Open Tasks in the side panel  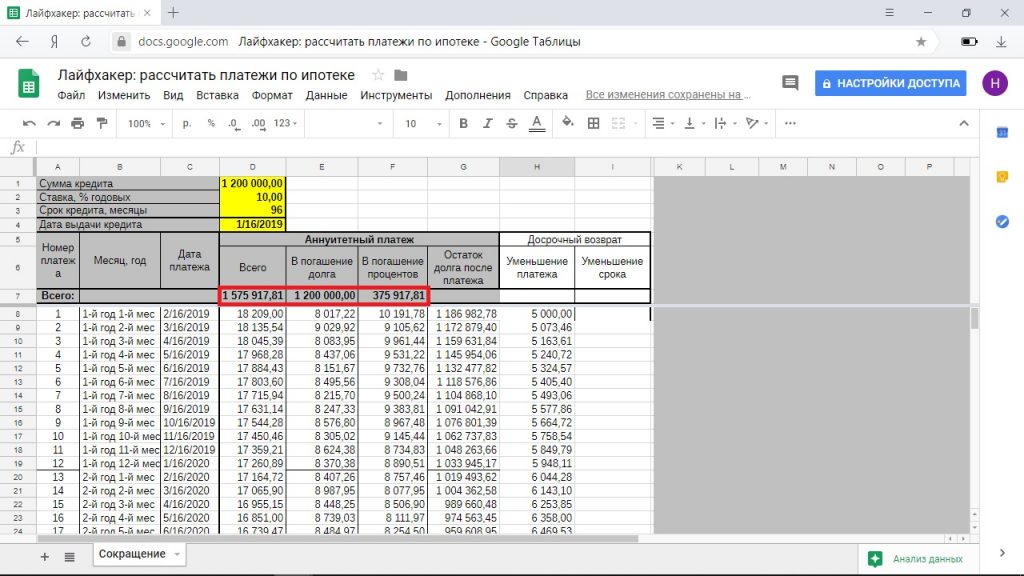(x=1002, y=221)
